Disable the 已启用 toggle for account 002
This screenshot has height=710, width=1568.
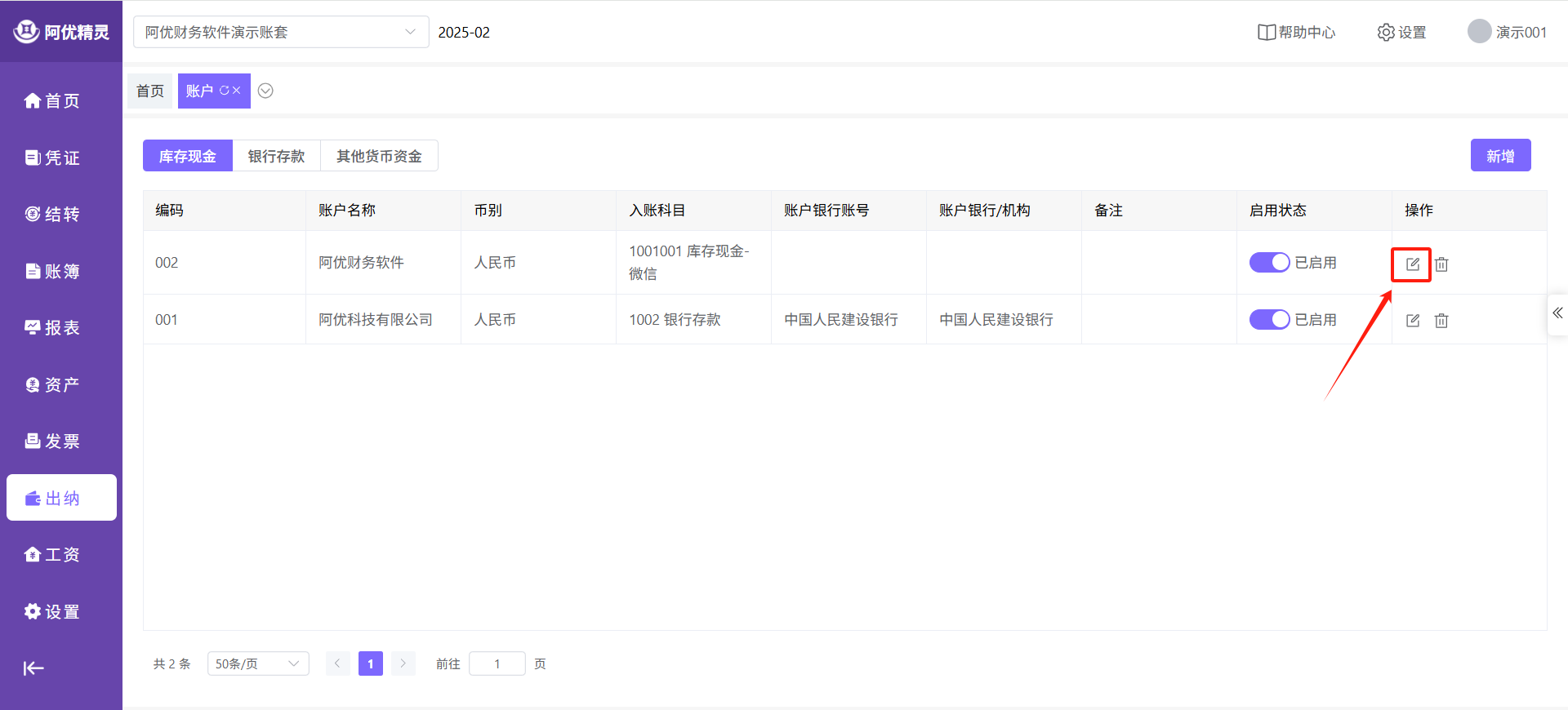1269,263
